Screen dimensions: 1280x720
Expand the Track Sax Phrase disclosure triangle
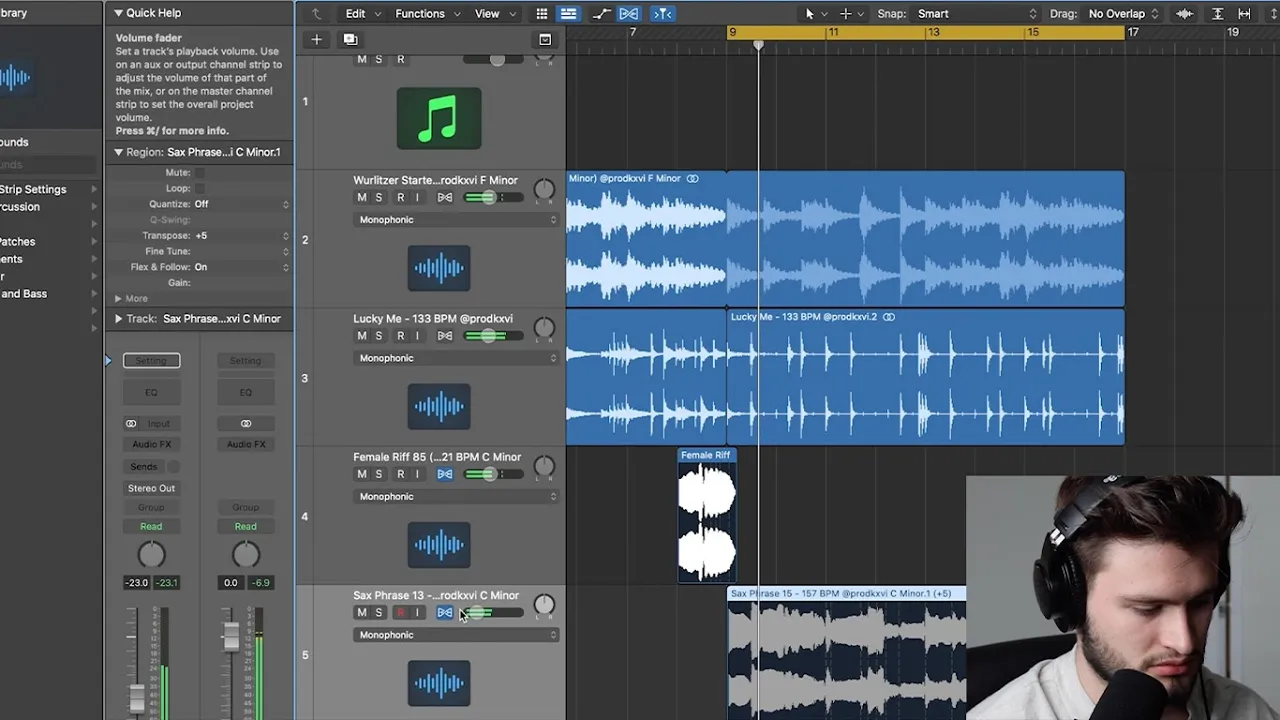(x=118, y=319)
